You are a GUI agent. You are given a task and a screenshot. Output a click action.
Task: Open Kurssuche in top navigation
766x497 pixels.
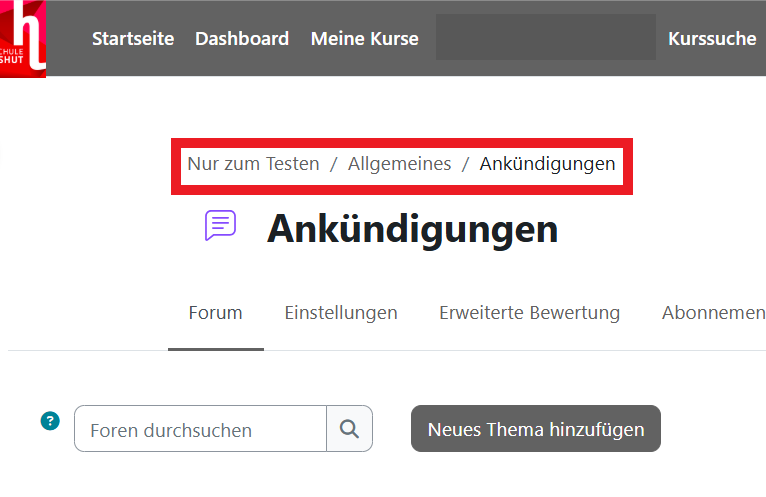[712, 39]
